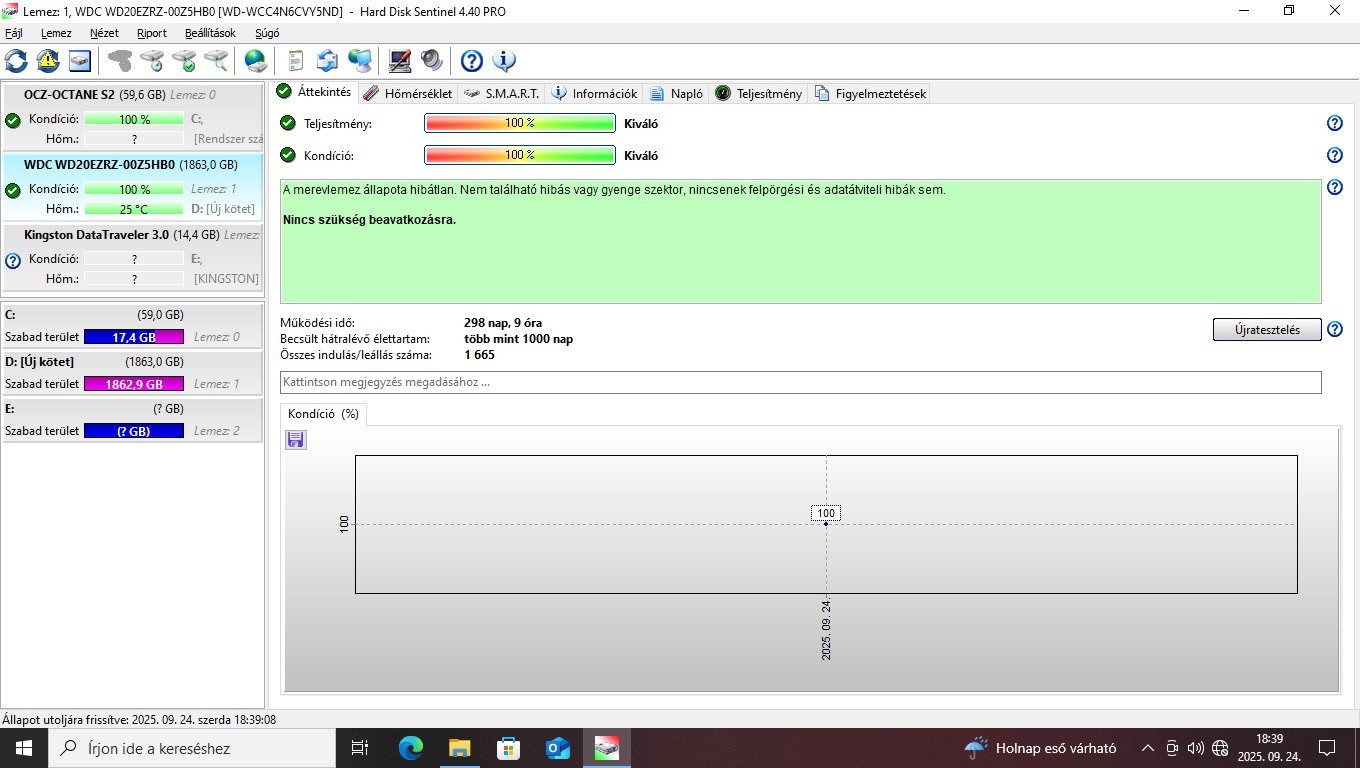The width and height of the screenshot is (1360, 768).
Task: Click the warning-triangle refresh toolbar icon
Action: click(x=48, y=61)
